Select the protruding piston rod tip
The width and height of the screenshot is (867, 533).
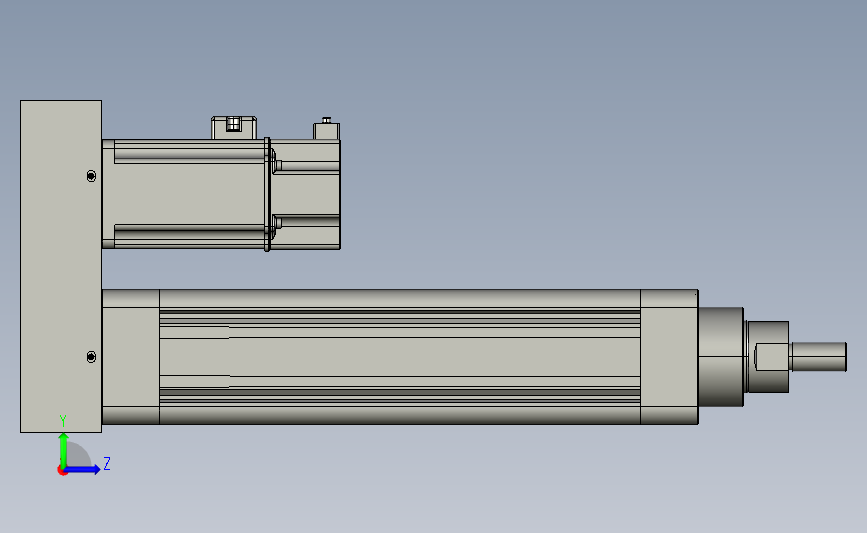pos(818,357)
